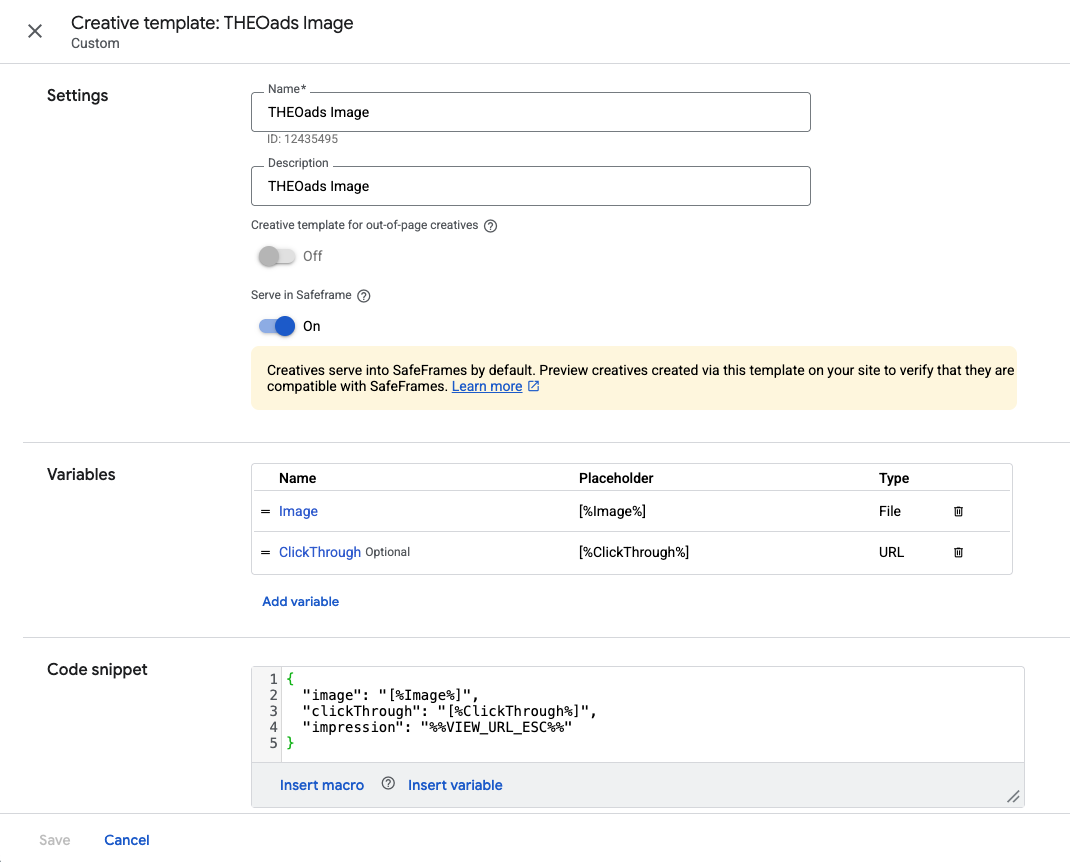Click the drag handle for ClickThrough variable
This screenshot has width=1070, height=862.
pyautogui.click(x=266, y=552)
